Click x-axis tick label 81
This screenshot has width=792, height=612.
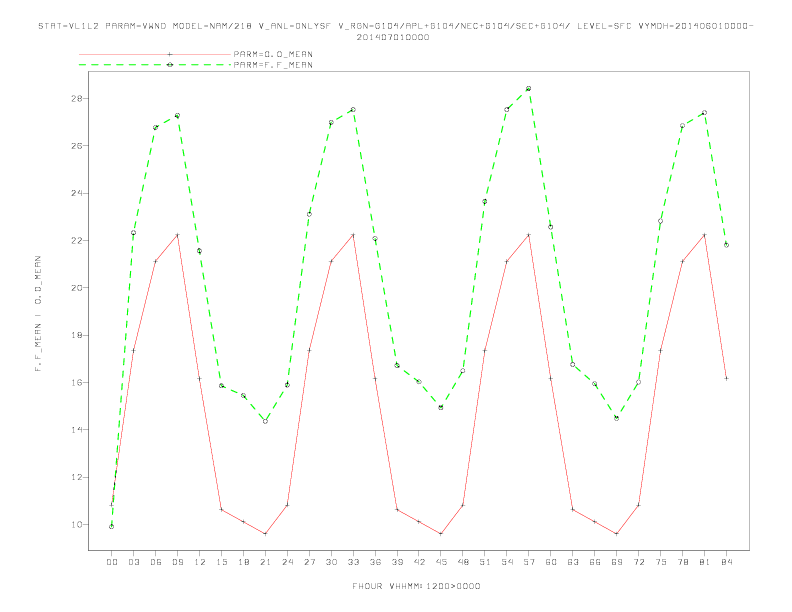(x=705, y=562)
